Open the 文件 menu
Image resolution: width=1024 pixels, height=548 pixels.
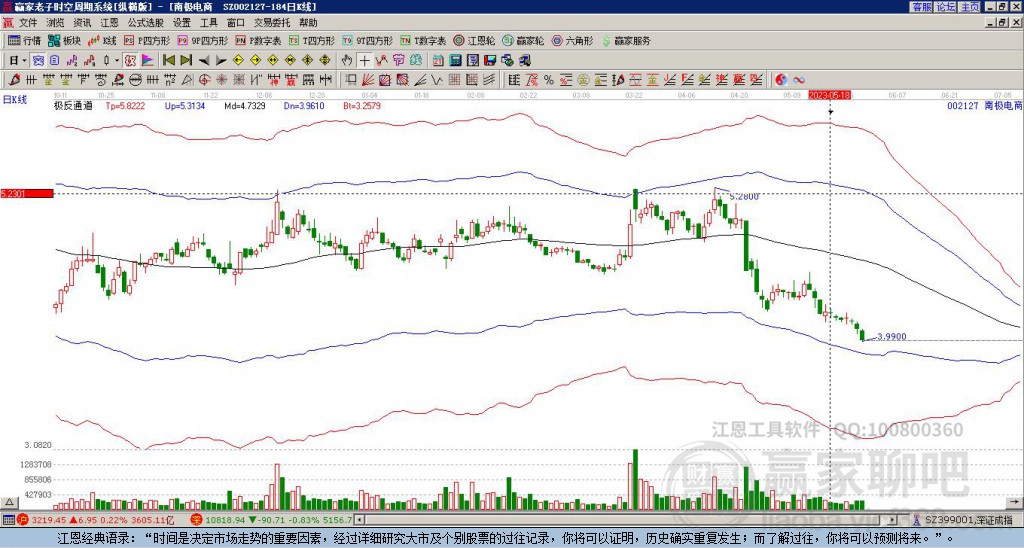tap(28, 23)
